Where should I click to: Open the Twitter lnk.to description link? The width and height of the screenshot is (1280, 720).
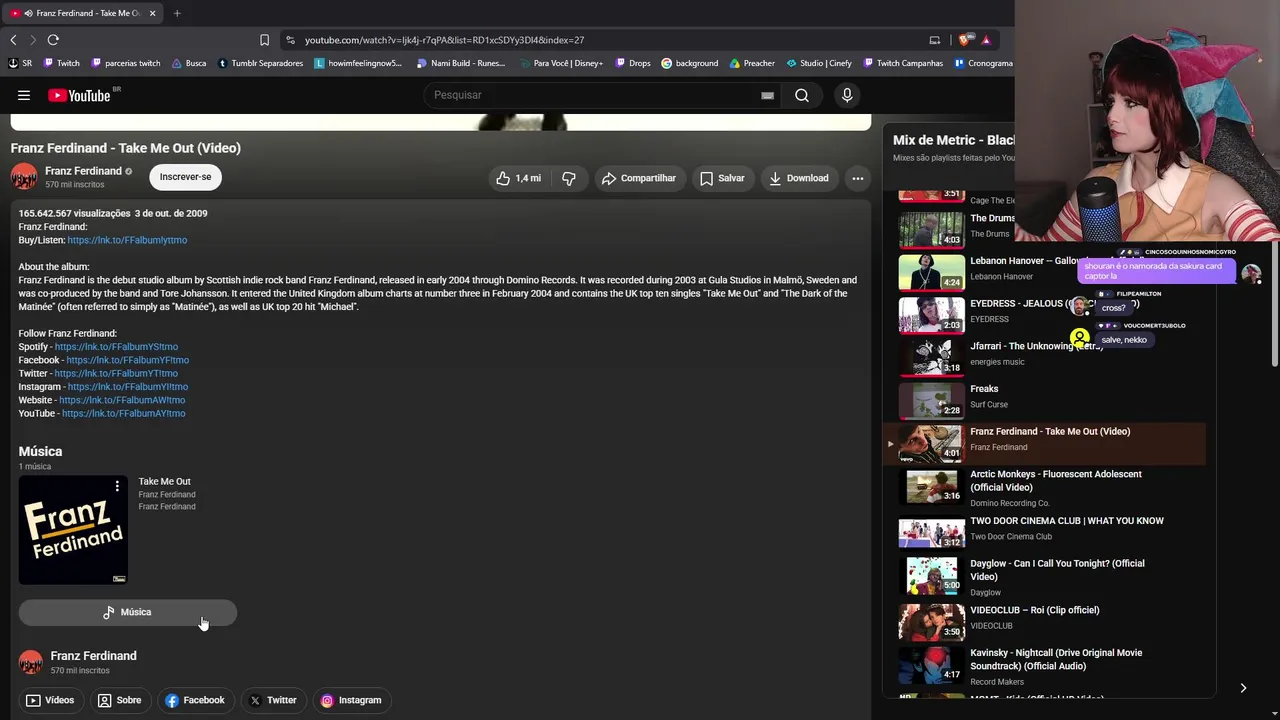click(x=116, y=373)
